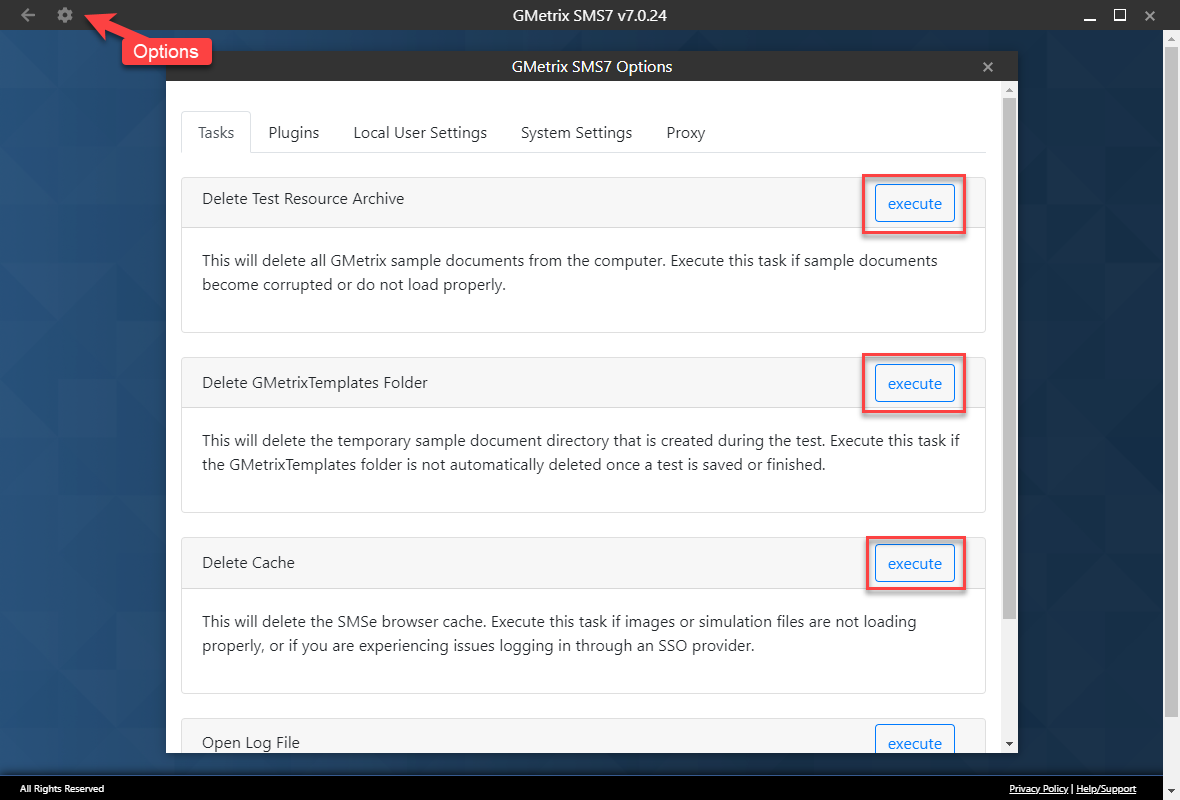Screen dimensions: 1180x800
Task: Open the Privacy Policy link
Action: point(1038,788)
